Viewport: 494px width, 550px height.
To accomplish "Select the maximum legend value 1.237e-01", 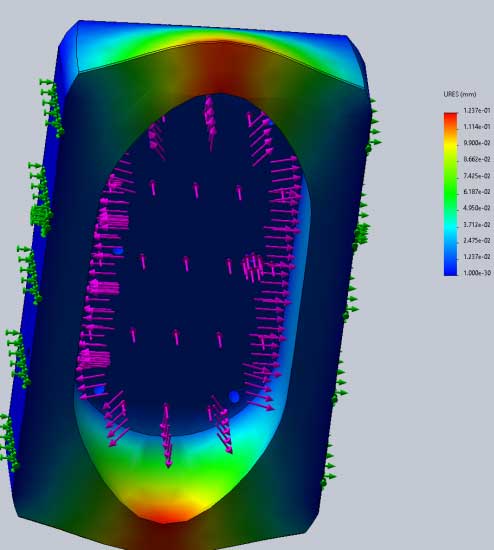I will (477, 110).
